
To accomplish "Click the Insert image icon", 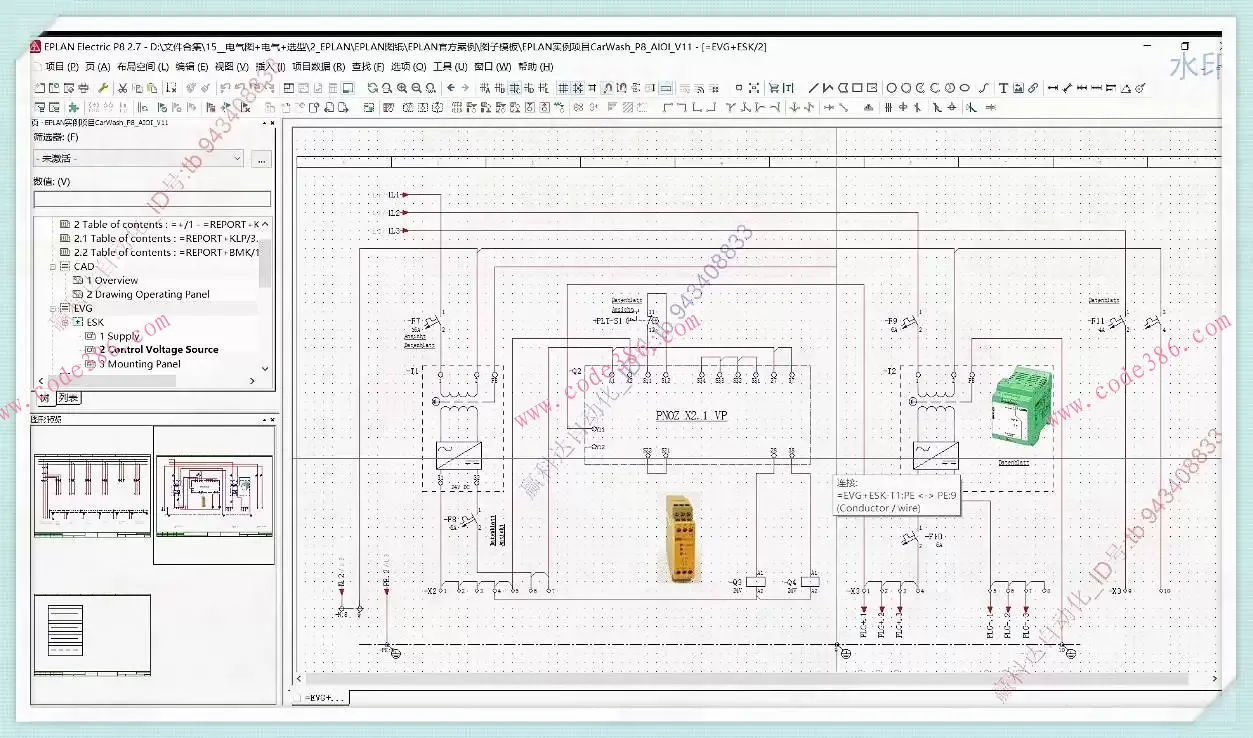I will (x=1018, y=88).
